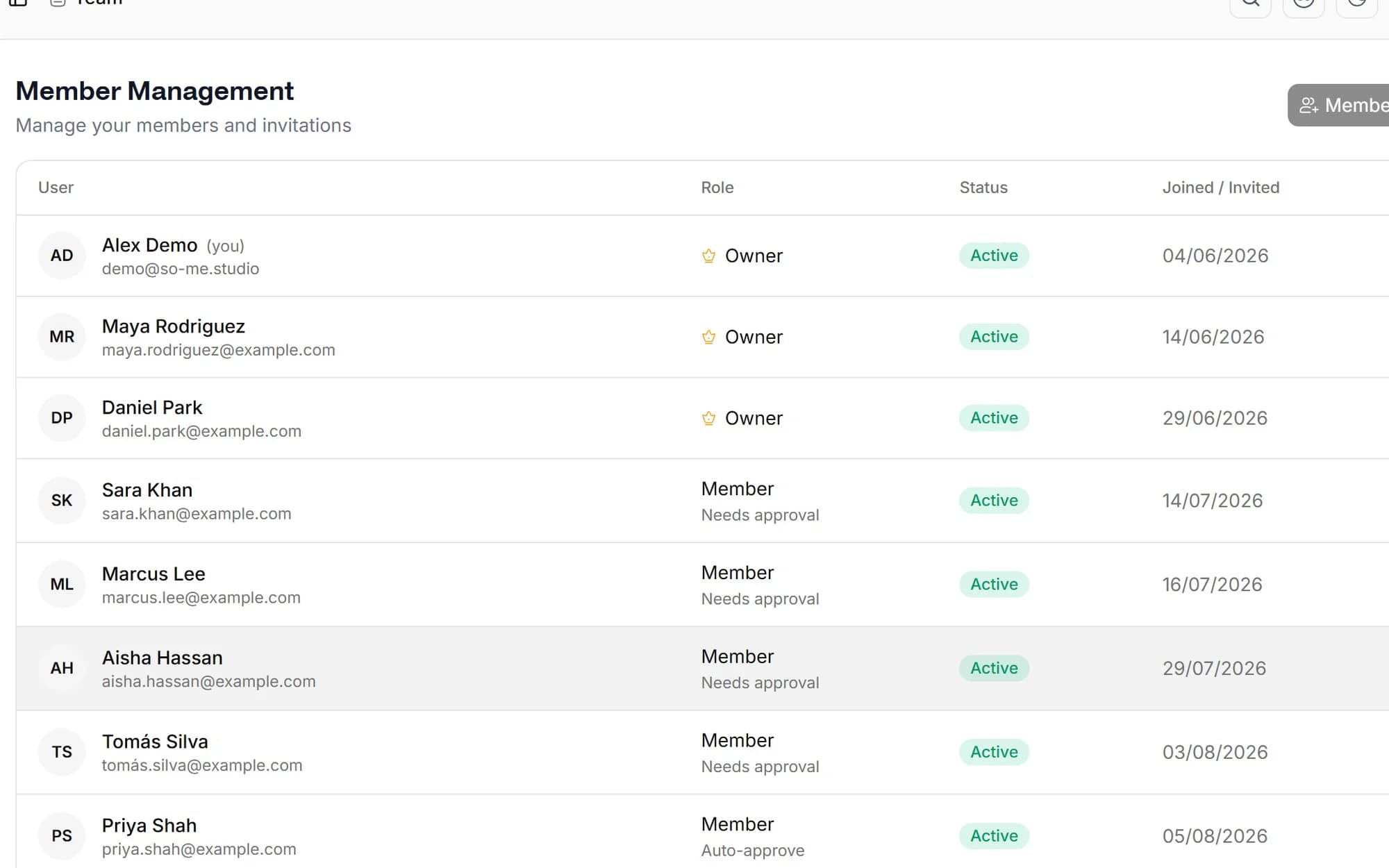This screenshot has height=868, width=1389.
Task: Click the SK avatar for Sara Khan
Action: [62, 501]
